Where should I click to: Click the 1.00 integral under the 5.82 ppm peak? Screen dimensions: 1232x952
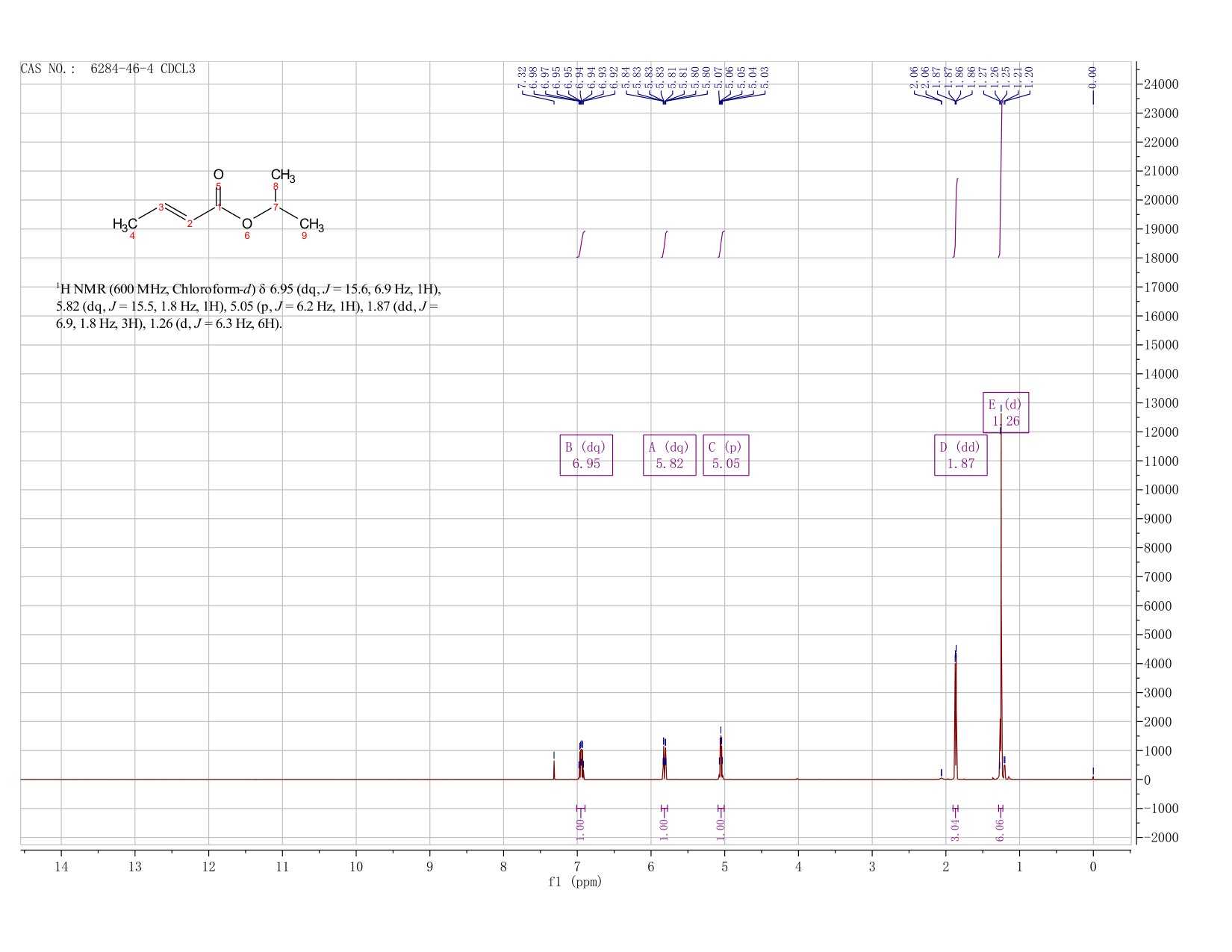tap(664, 830)
